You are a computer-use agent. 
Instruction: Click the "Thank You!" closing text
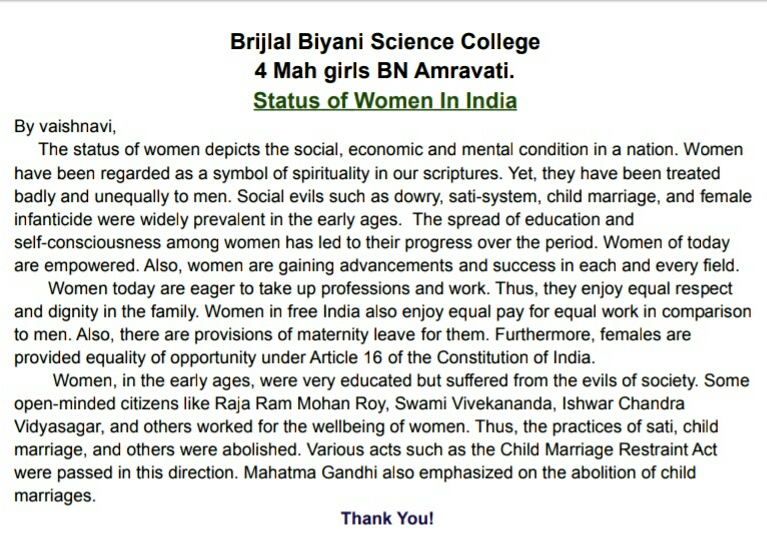pyautogui.click(x=387, y=518)
